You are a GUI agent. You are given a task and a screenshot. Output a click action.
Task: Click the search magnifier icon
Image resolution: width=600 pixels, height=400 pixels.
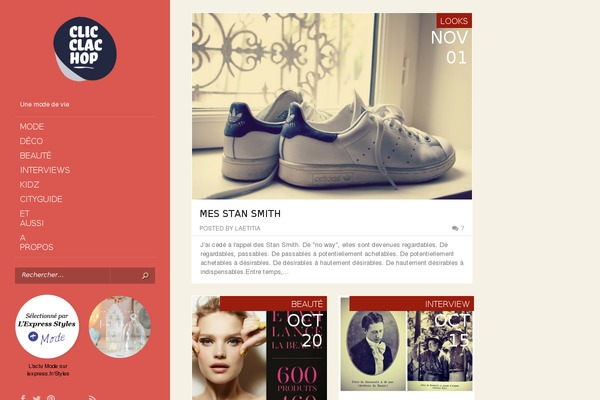[x=145, y=276]
